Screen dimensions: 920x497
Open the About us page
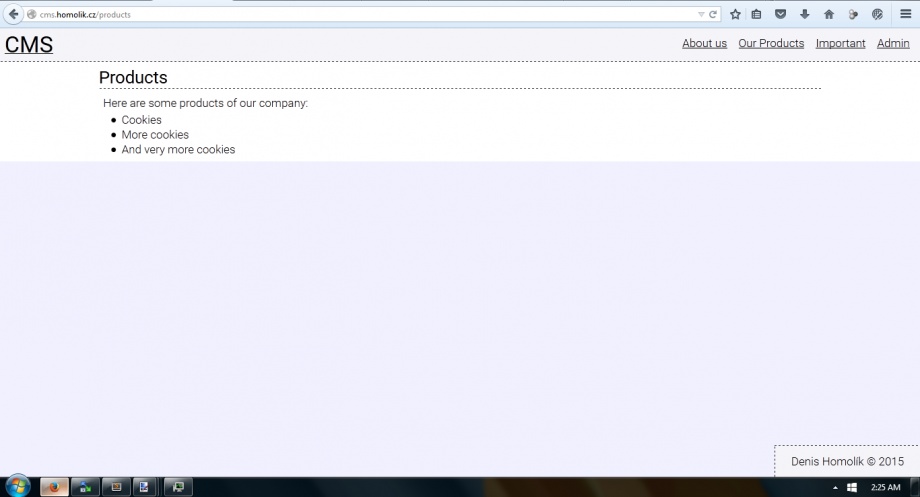click(x=704, y=43)
